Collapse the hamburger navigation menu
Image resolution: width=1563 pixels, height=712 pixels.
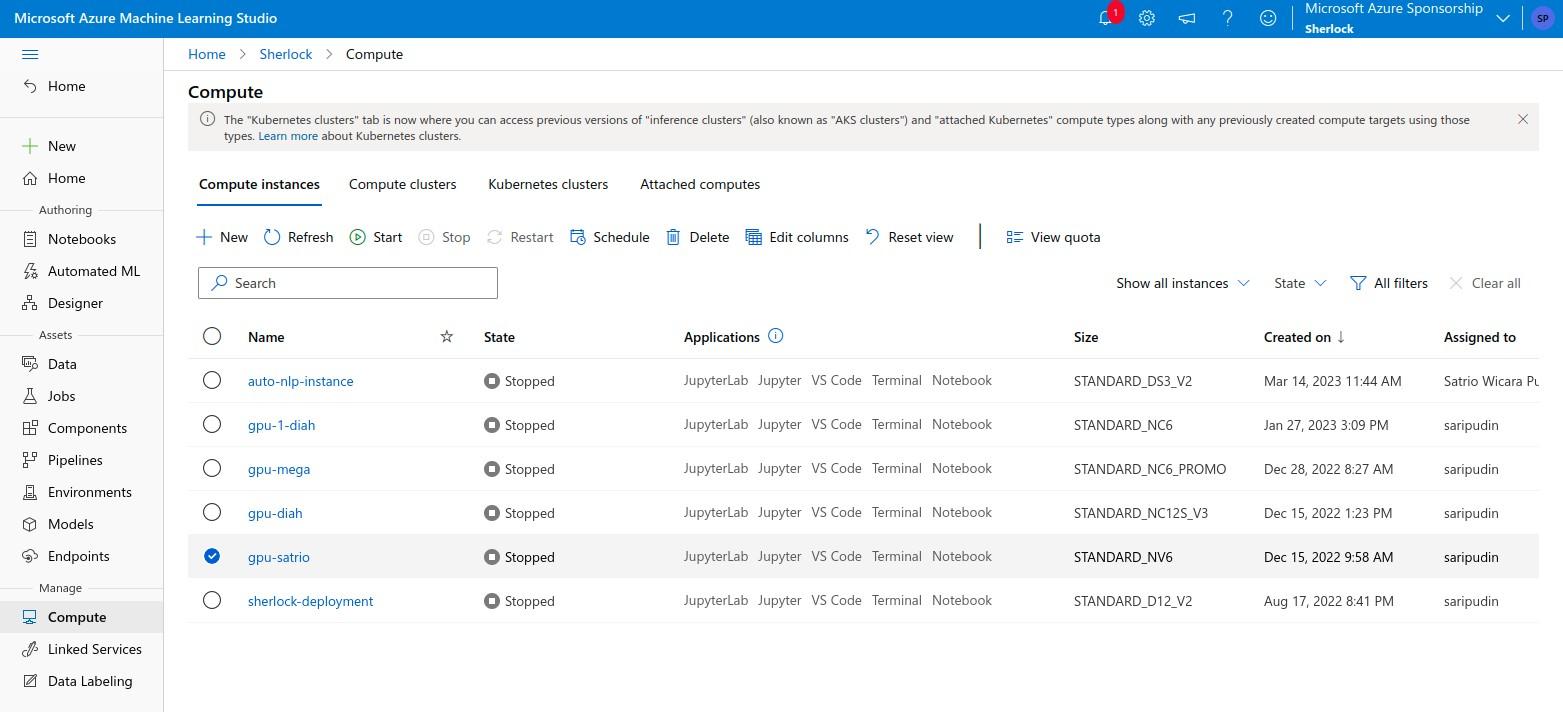coord(30,54)
